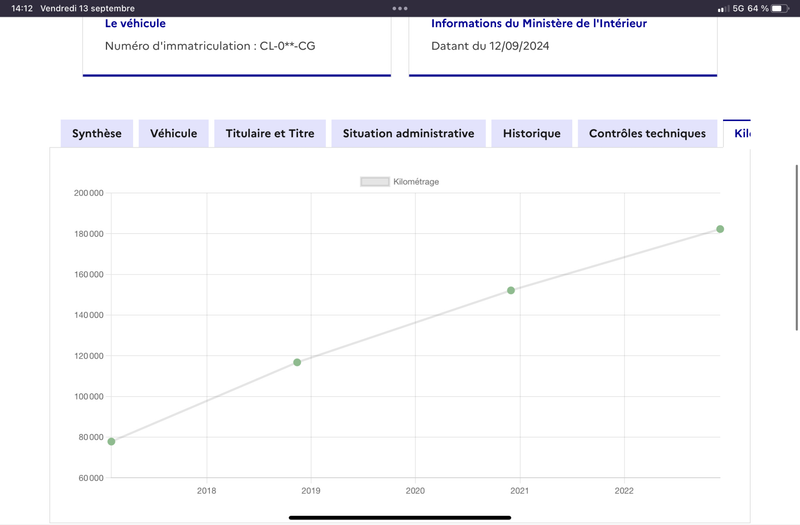The height and width of the screenshot is (525, 800).
Task: Click the "Le véhicule" heading
Action: [x=135, y=23]
